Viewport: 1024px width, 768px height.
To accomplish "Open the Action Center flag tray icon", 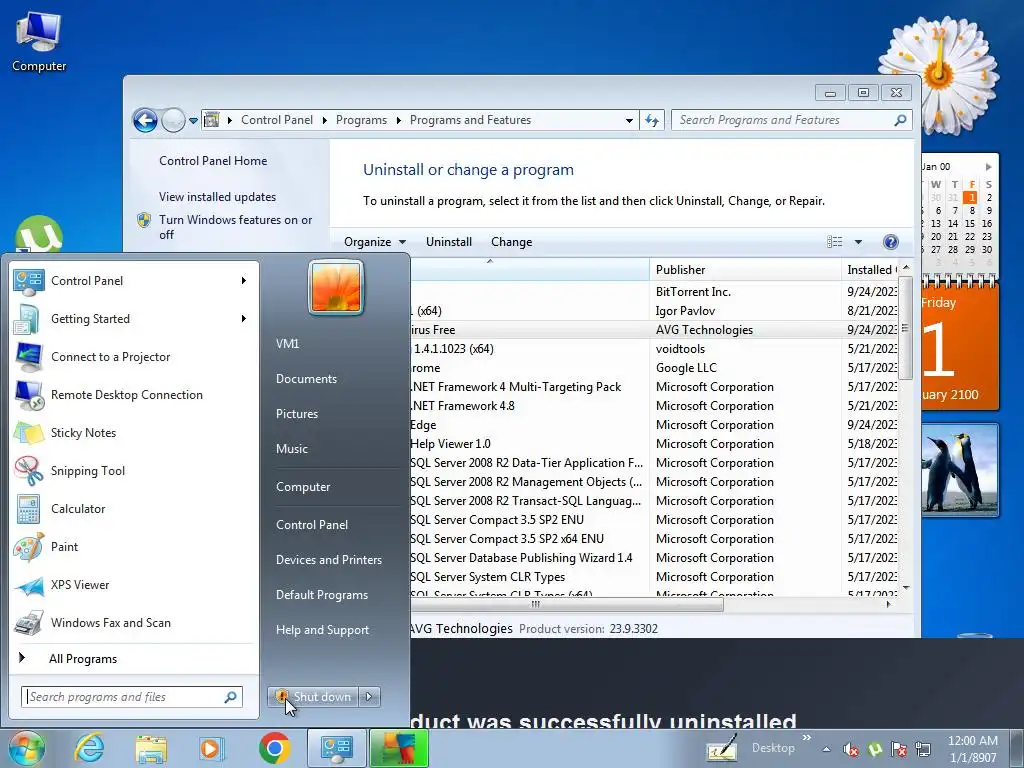I will coord(899,749).
